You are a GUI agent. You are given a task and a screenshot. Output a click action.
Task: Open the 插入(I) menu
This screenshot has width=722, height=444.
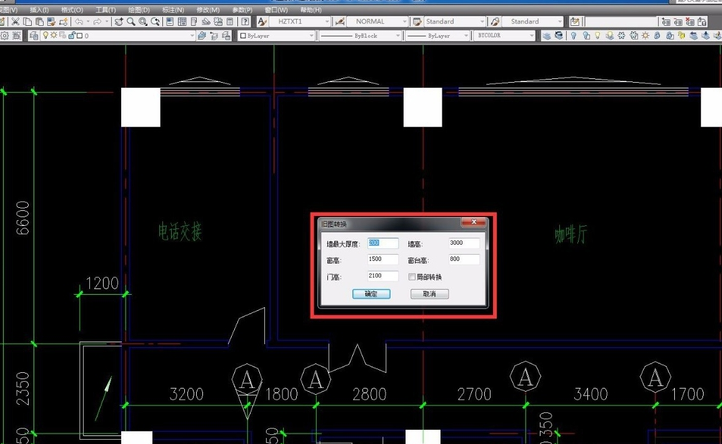point(39,10)
